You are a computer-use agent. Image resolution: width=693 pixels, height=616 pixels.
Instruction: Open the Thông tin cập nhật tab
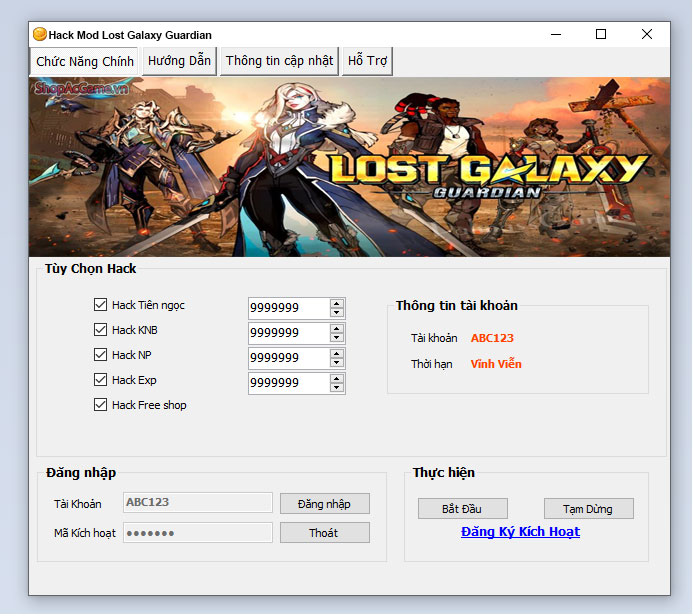coord(279,61)
